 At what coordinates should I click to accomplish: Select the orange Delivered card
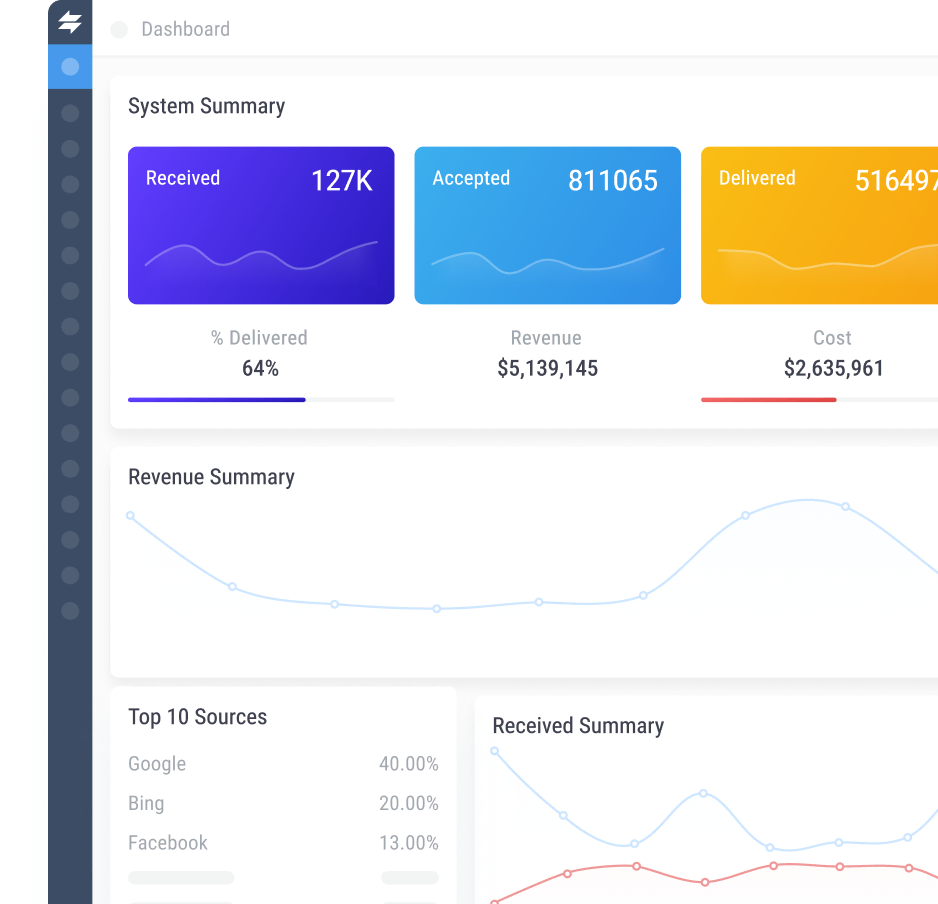[x=820, y=225]
